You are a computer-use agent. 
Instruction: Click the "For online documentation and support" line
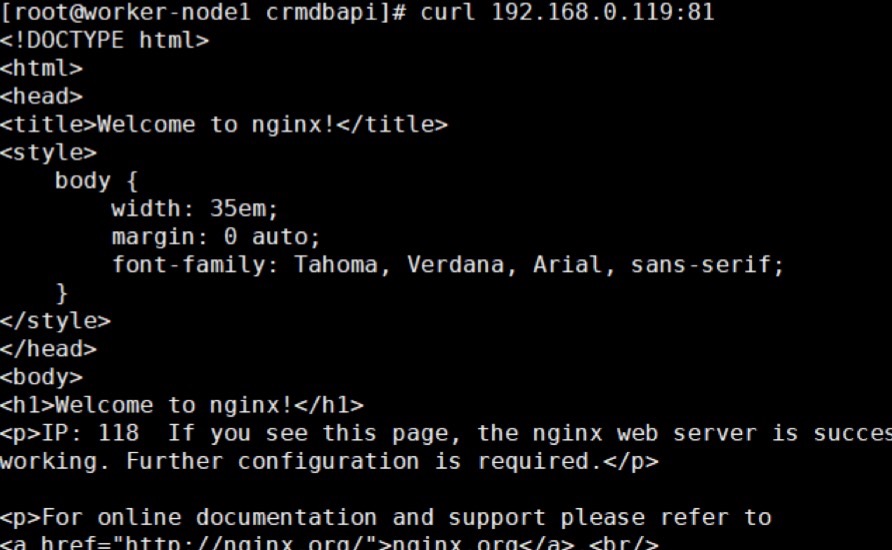tap(386, 517)
